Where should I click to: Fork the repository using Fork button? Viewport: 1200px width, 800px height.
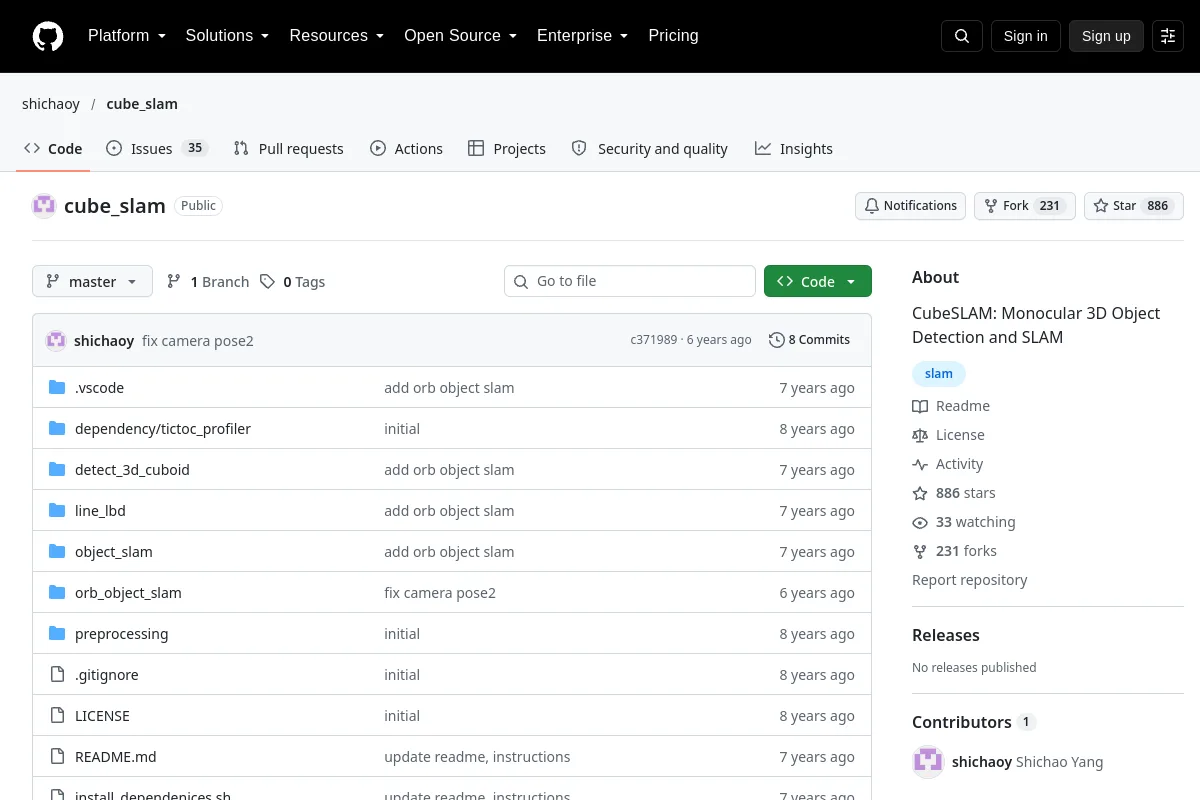click(x=1025, y=206)
